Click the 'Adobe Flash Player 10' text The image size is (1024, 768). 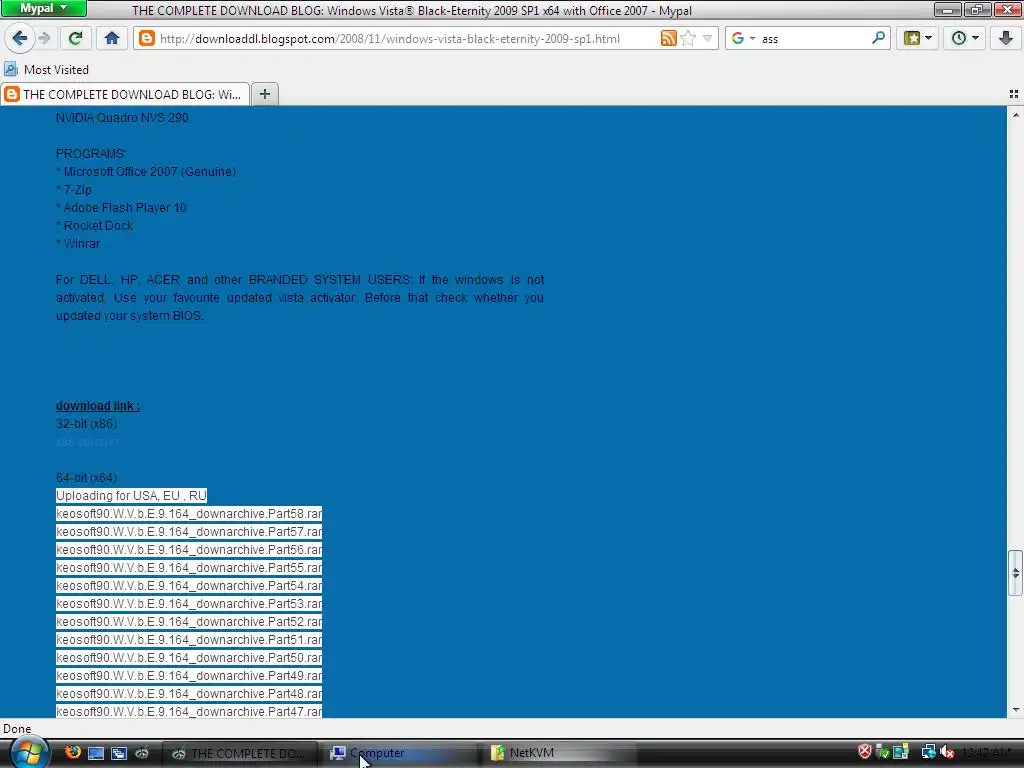pos(125,208)
